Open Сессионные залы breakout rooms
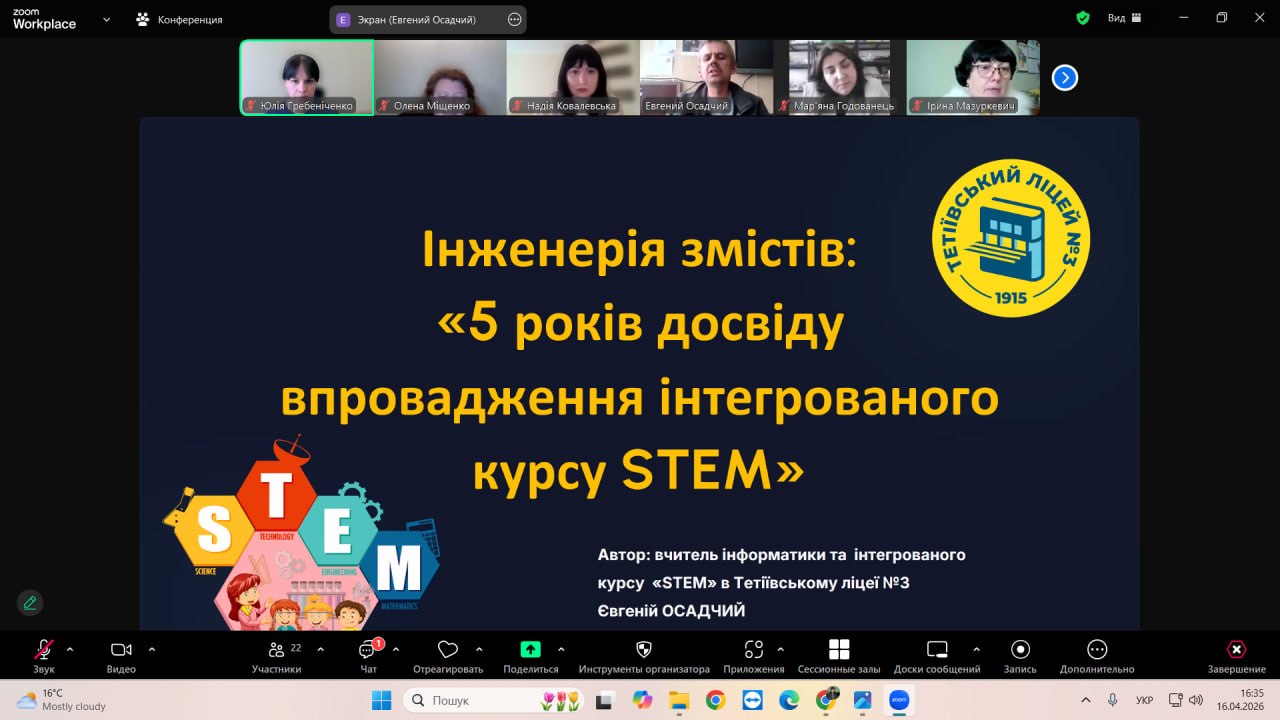This screenshot has height=720, width=1280. pyautogui.click(x=839, y=651)
